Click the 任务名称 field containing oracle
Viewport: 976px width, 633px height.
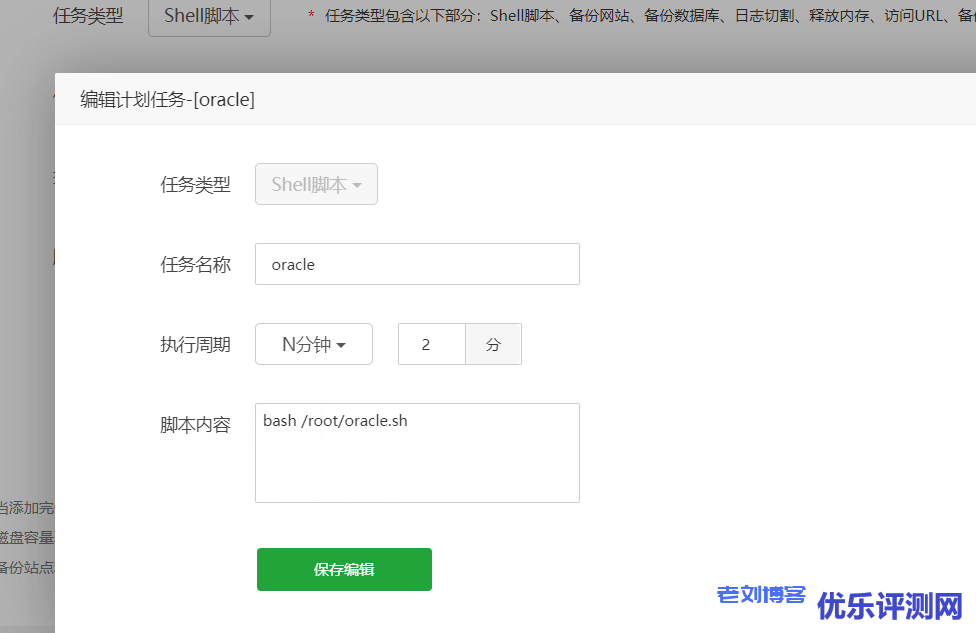pos(417,264)
